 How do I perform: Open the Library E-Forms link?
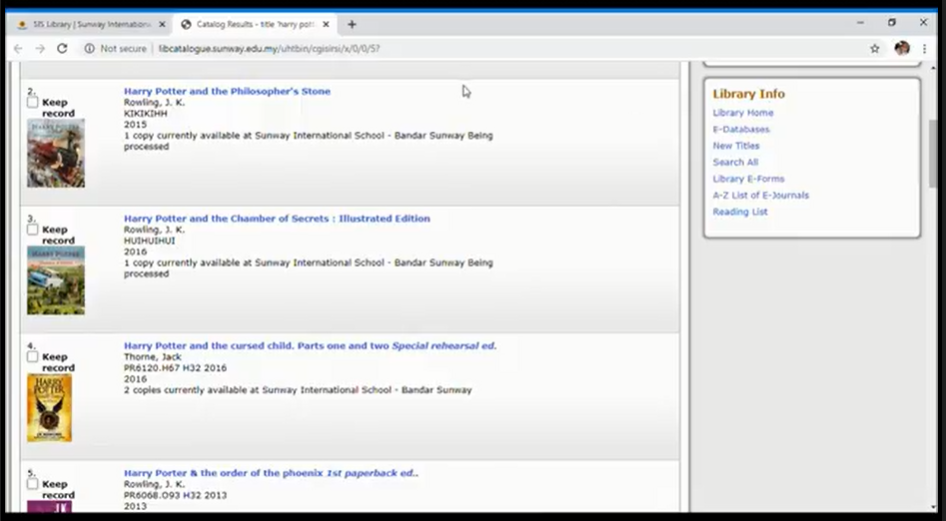(749, 179)
